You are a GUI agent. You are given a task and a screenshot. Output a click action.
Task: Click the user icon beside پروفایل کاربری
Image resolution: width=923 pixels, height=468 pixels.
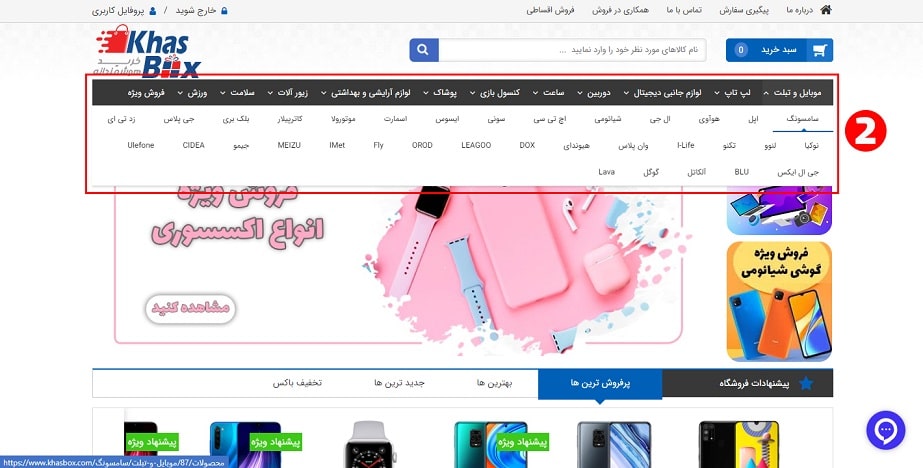coord(153,11)
